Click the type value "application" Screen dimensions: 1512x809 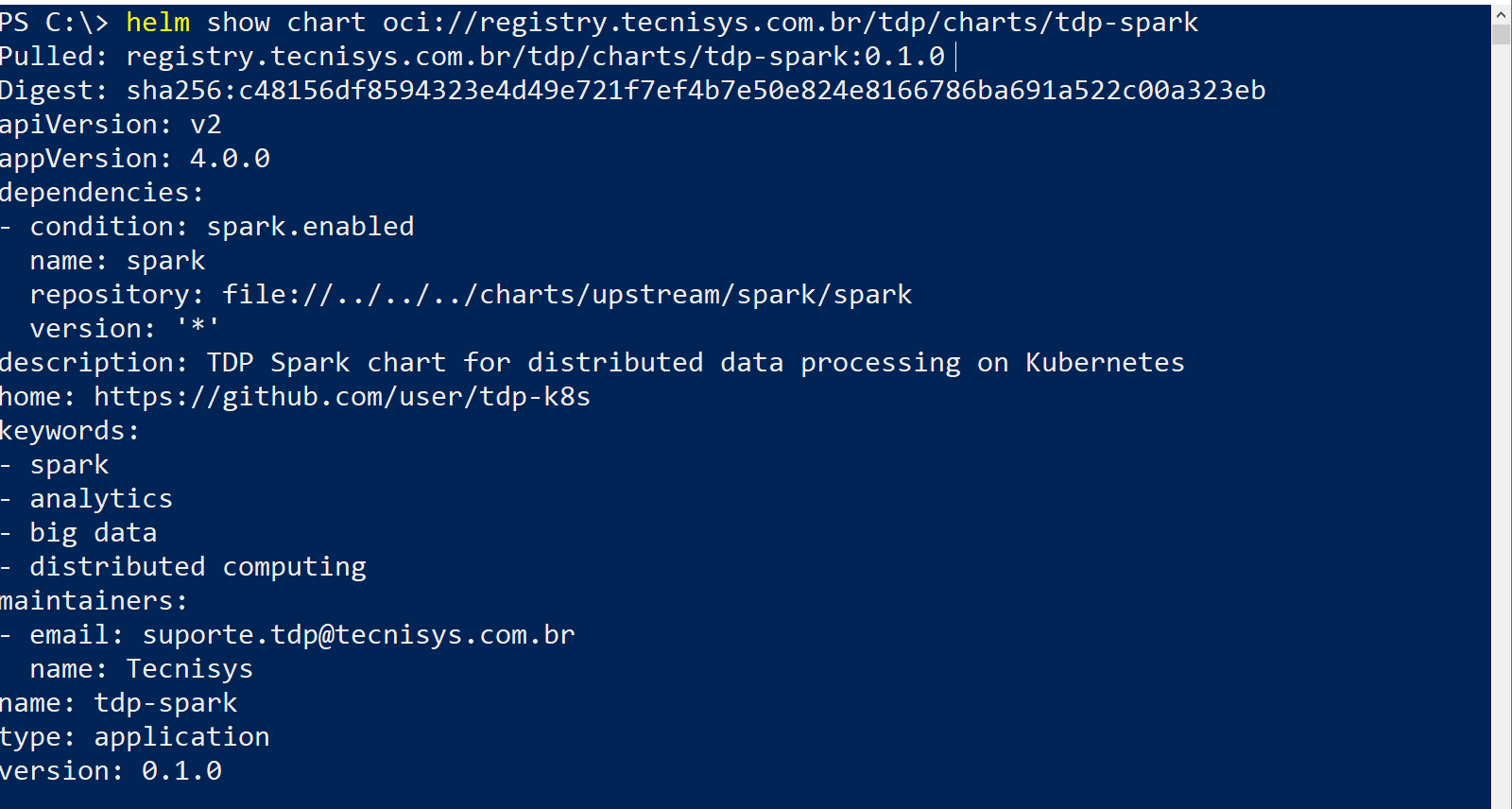point(181,737)
